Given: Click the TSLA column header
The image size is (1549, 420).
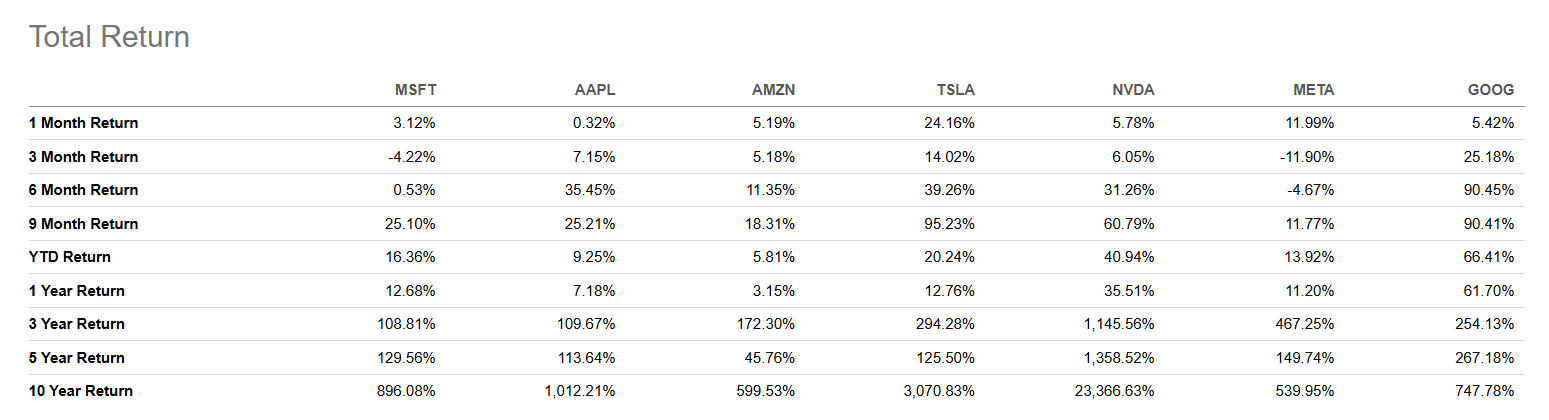Looking at the screenshot, I should point(955,90).
